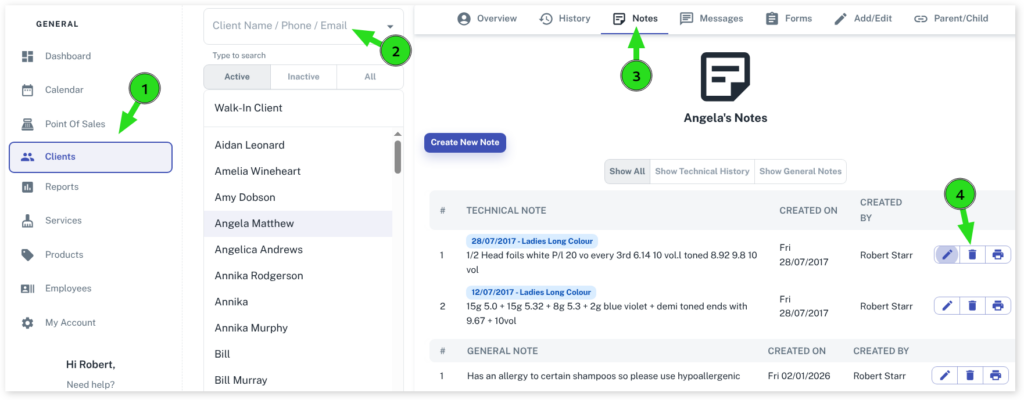
Task: Filter notes by Show Technical History
Action: point(701,171)
